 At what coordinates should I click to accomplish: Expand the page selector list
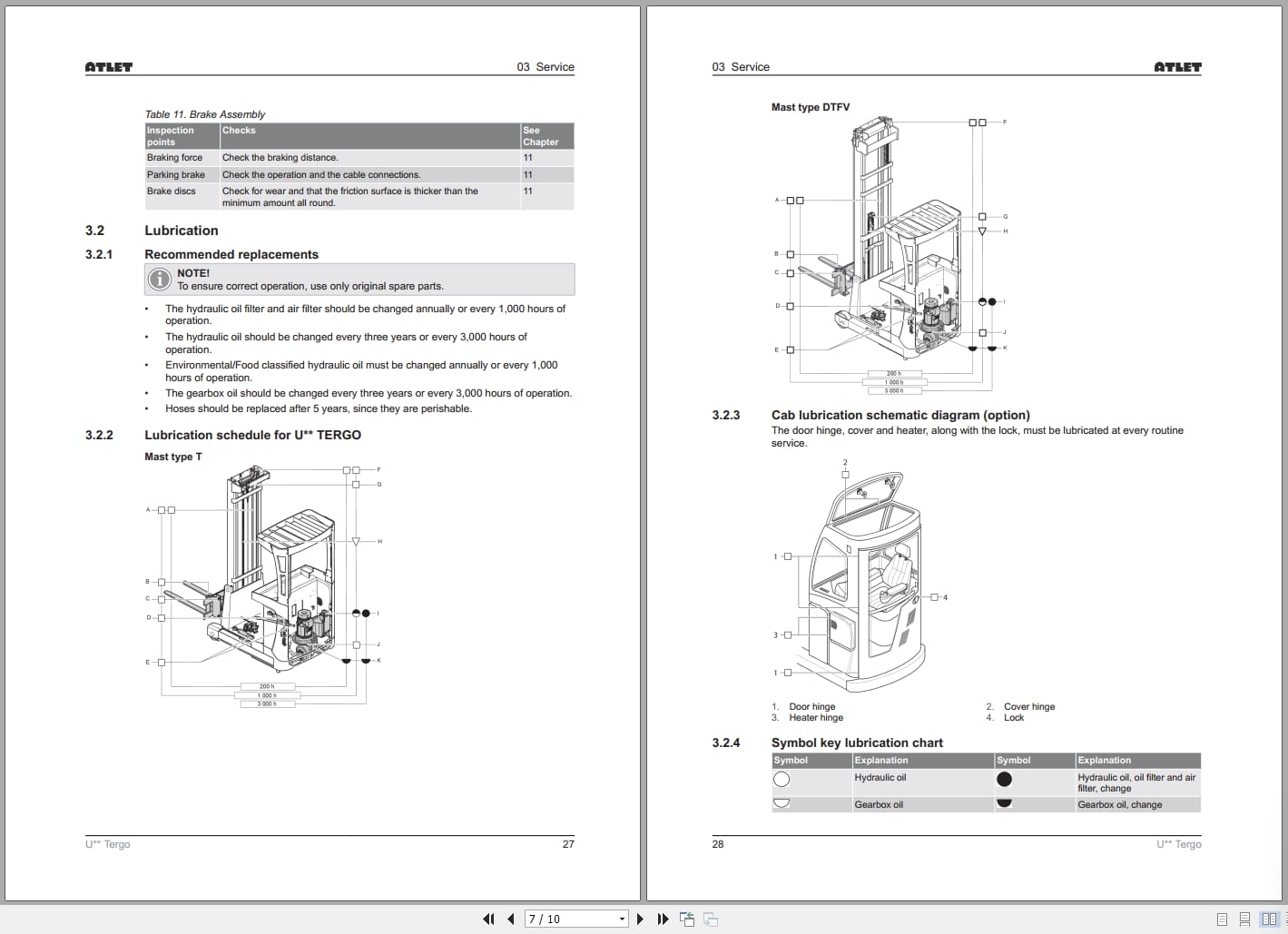620,919
